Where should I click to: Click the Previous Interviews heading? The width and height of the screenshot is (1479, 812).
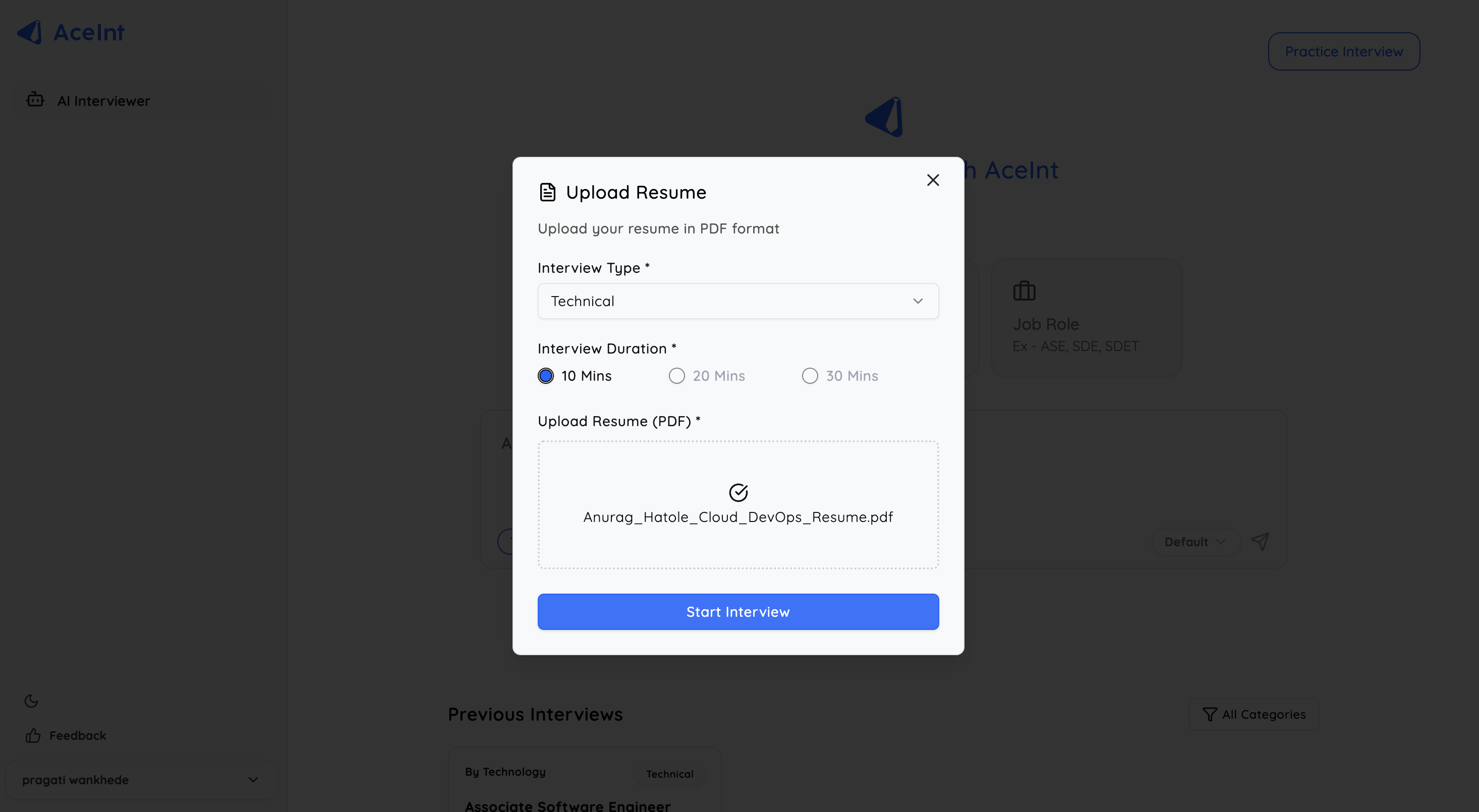tap(535, 715)
